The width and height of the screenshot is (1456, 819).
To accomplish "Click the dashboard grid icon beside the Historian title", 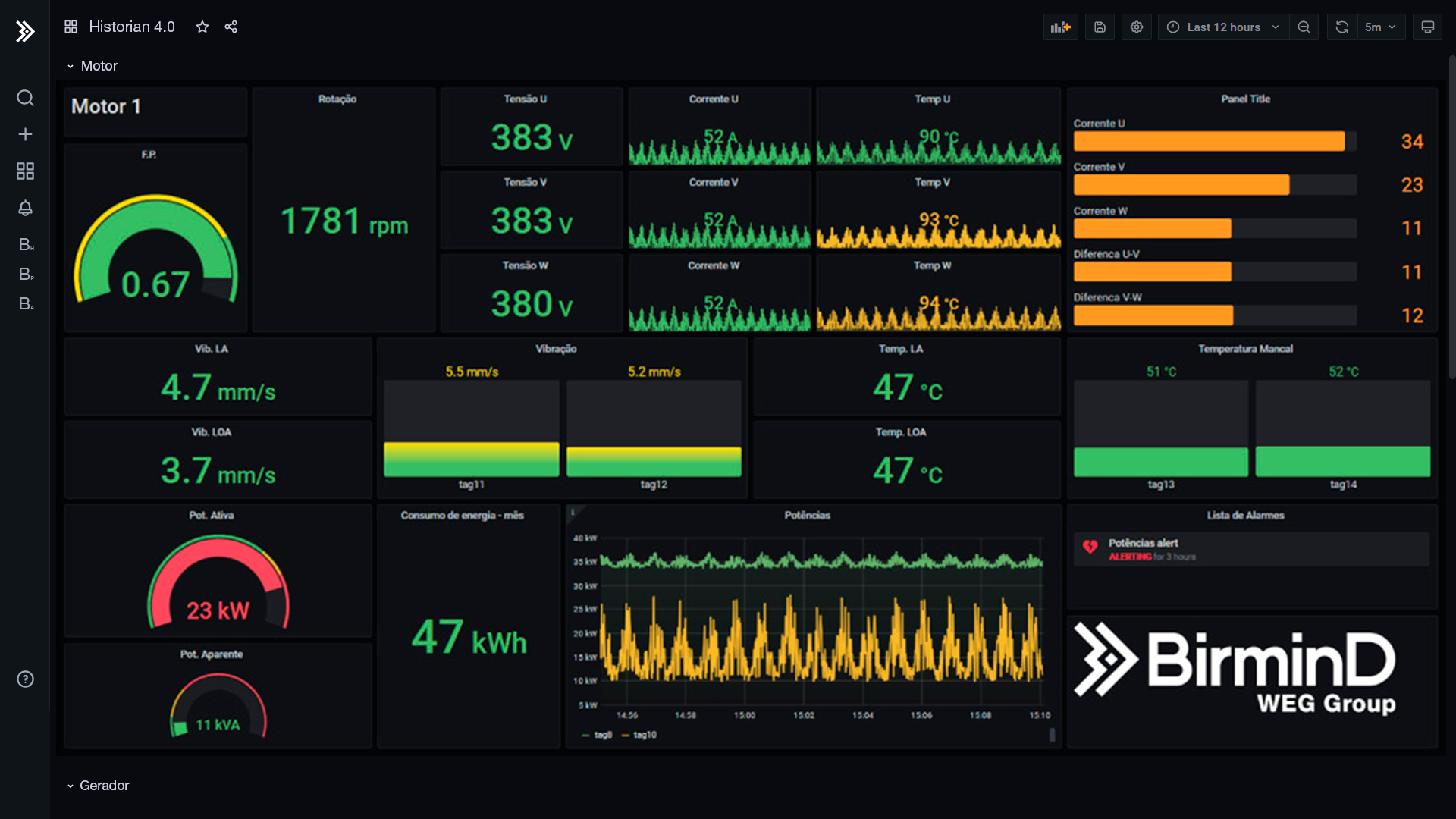I will [71, 27].
